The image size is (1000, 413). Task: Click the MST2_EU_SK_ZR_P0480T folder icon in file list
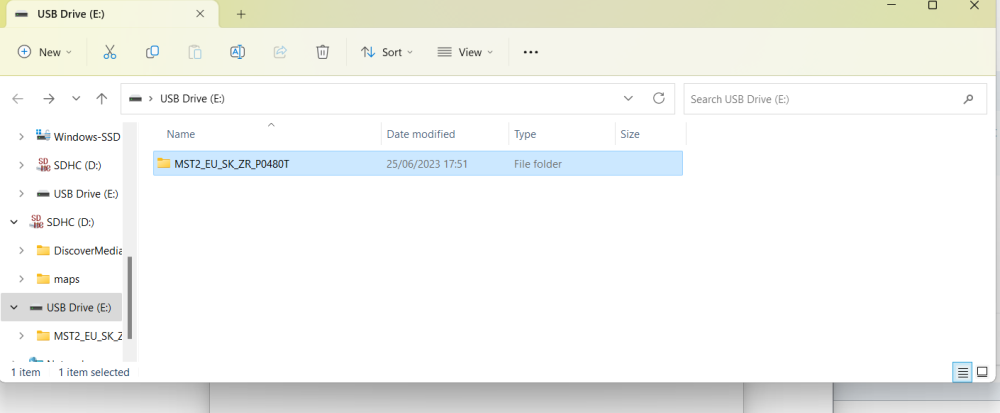tap(164, 163)
